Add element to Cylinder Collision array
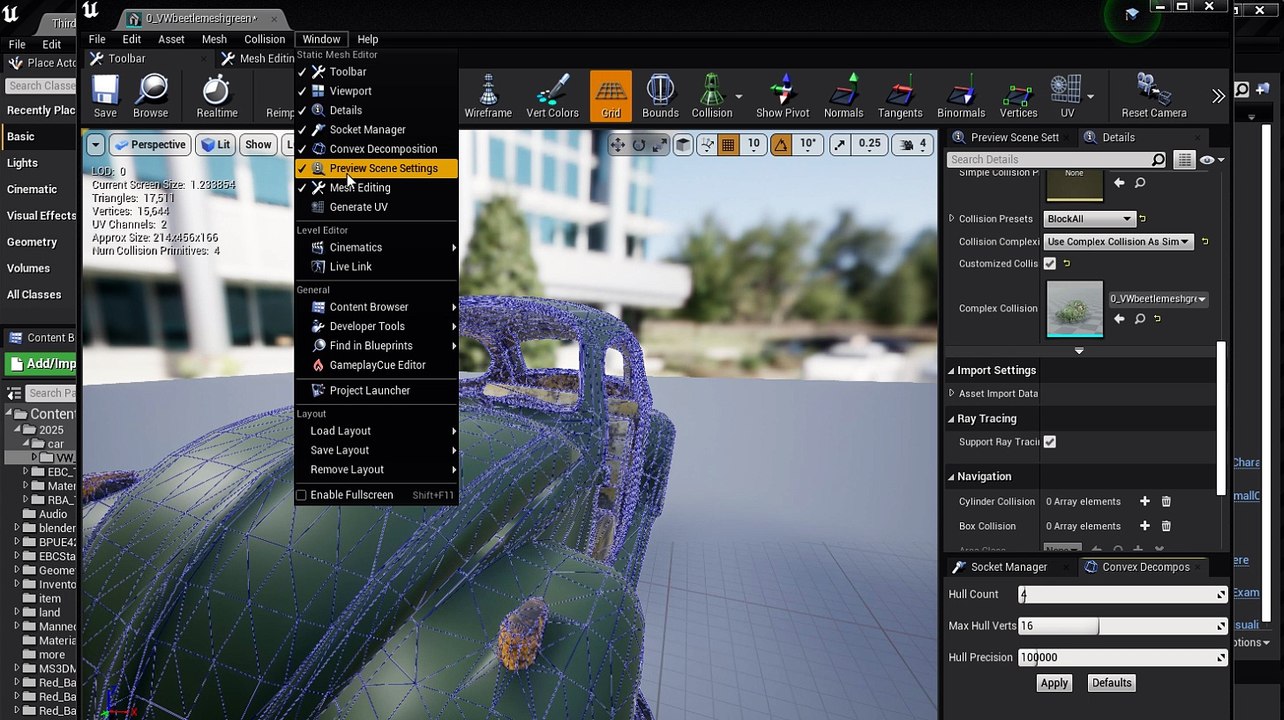The image size is (1284, 720). point(1144,502)
